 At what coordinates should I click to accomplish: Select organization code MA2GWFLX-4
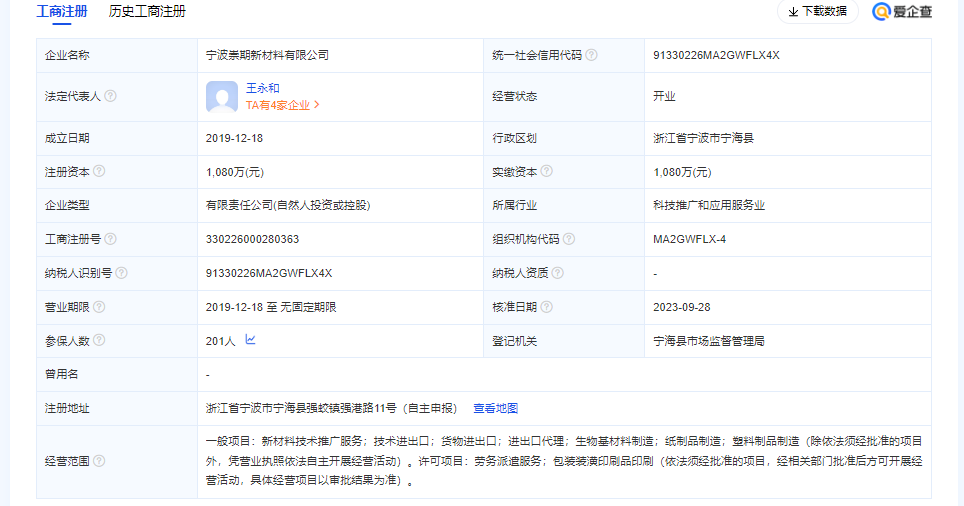[689, 239]
